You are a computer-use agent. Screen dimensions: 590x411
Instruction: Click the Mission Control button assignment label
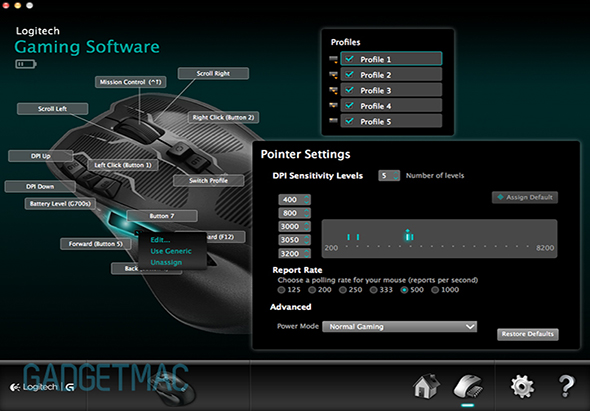[x=130, y=82]
